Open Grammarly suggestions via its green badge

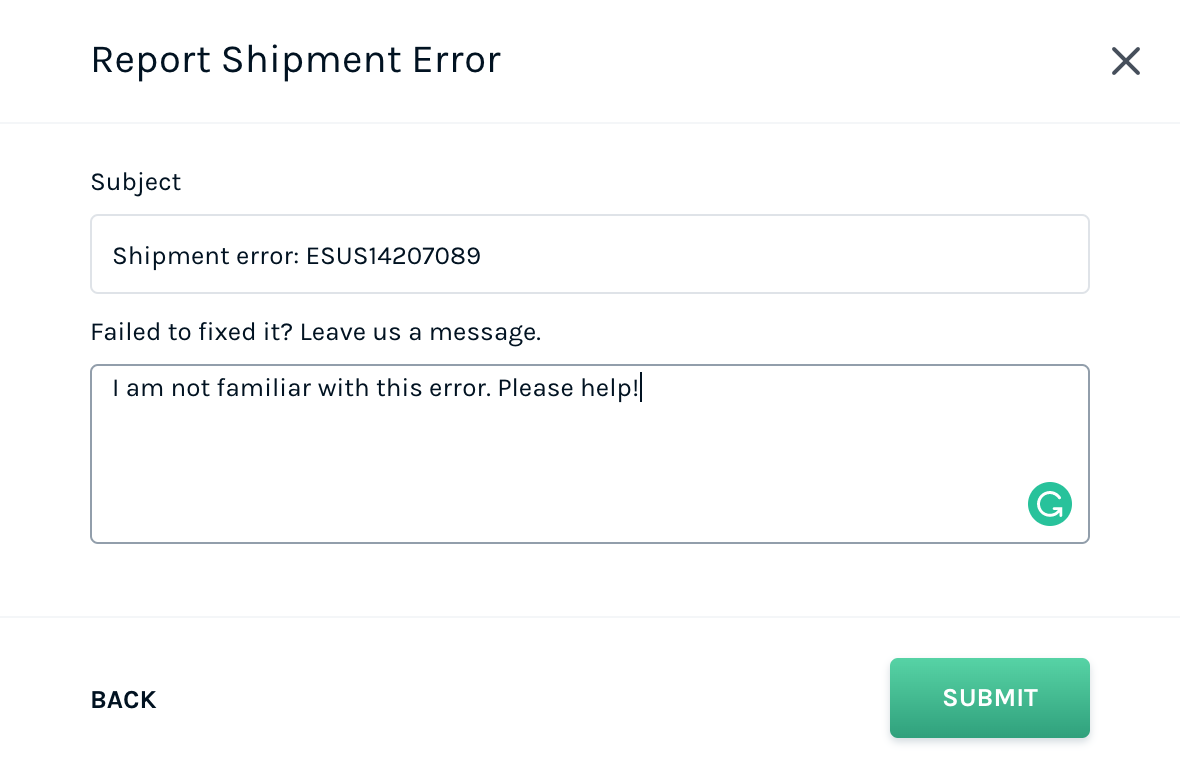coord(1049,504)
